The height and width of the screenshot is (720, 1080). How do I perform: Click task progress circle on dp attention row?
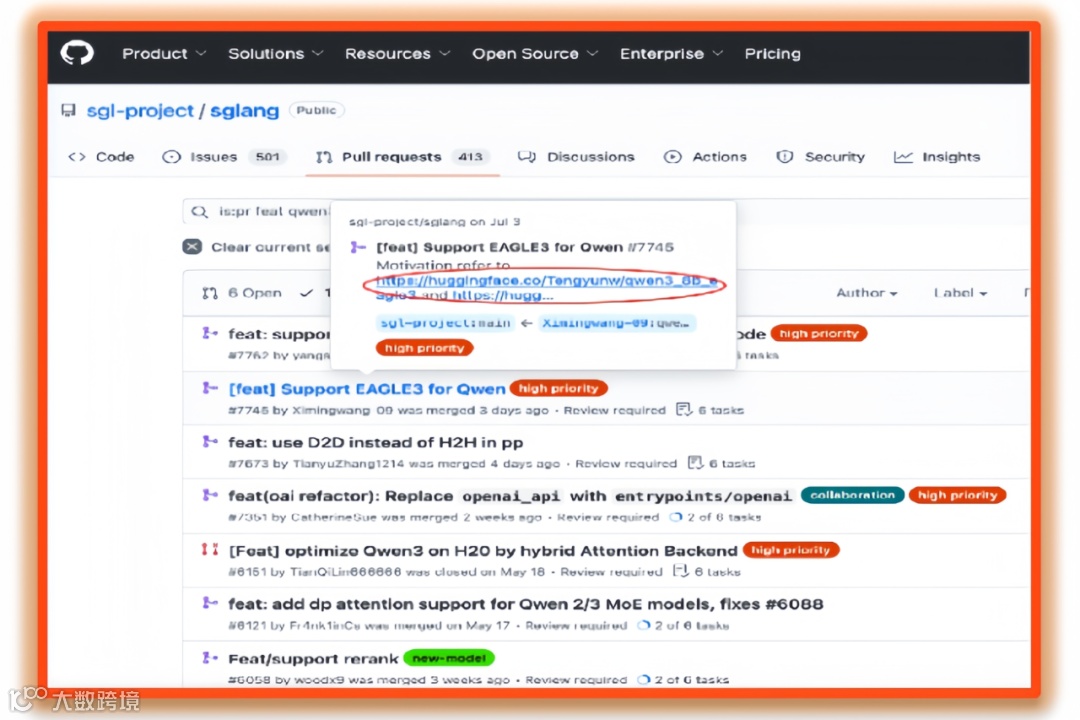(643, 626)
